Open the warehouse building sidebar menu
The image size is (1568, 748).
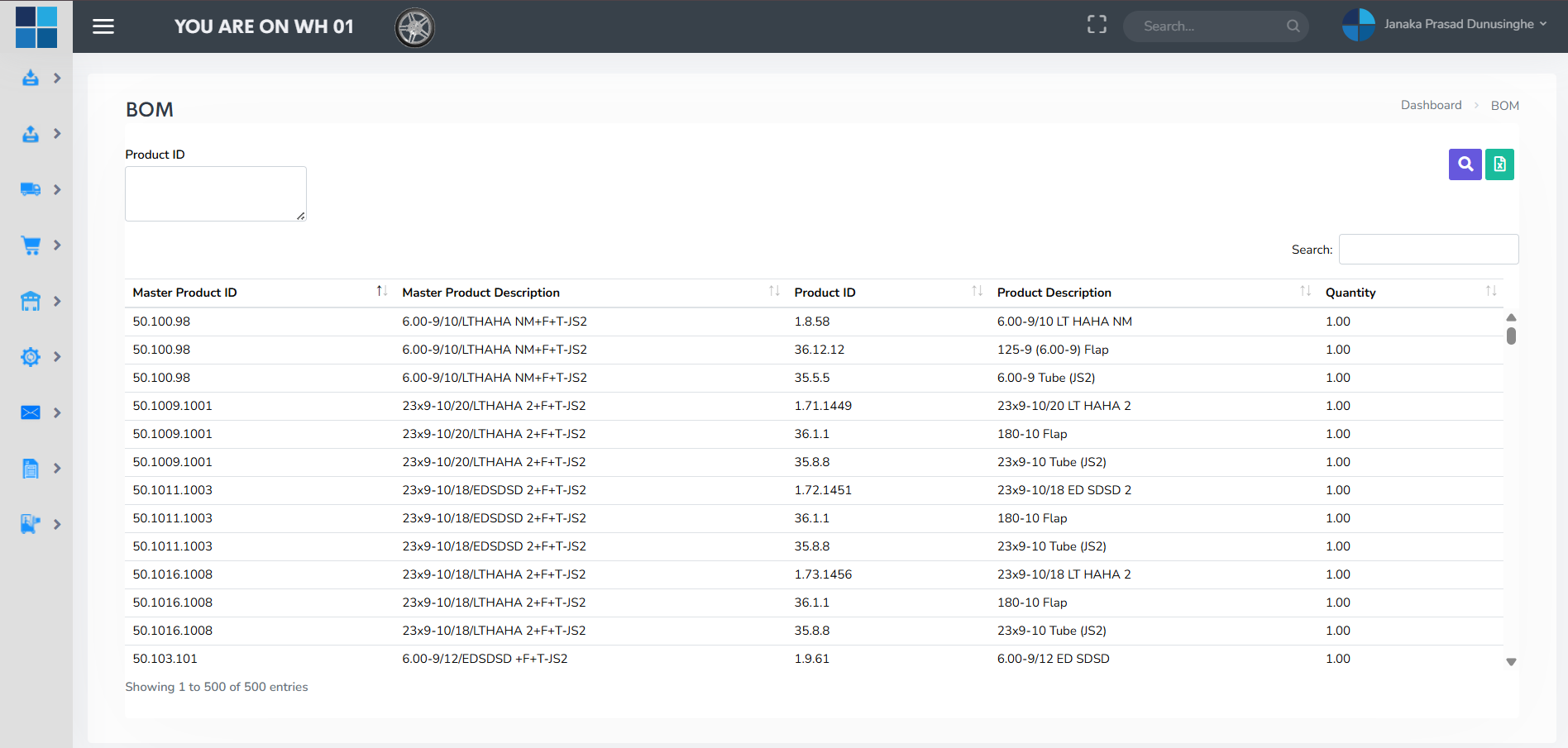click(x=31, y=301)
